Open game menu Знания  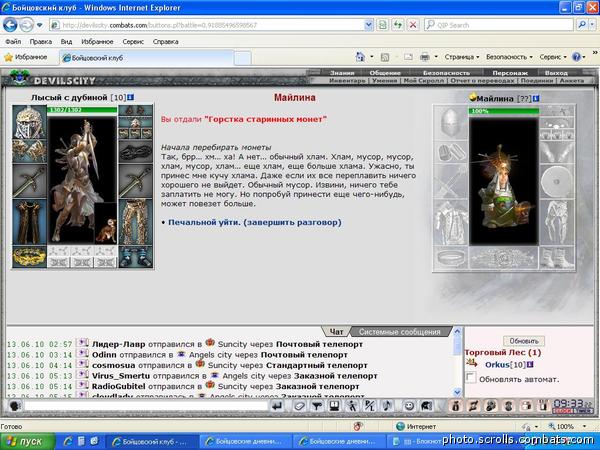342,73
